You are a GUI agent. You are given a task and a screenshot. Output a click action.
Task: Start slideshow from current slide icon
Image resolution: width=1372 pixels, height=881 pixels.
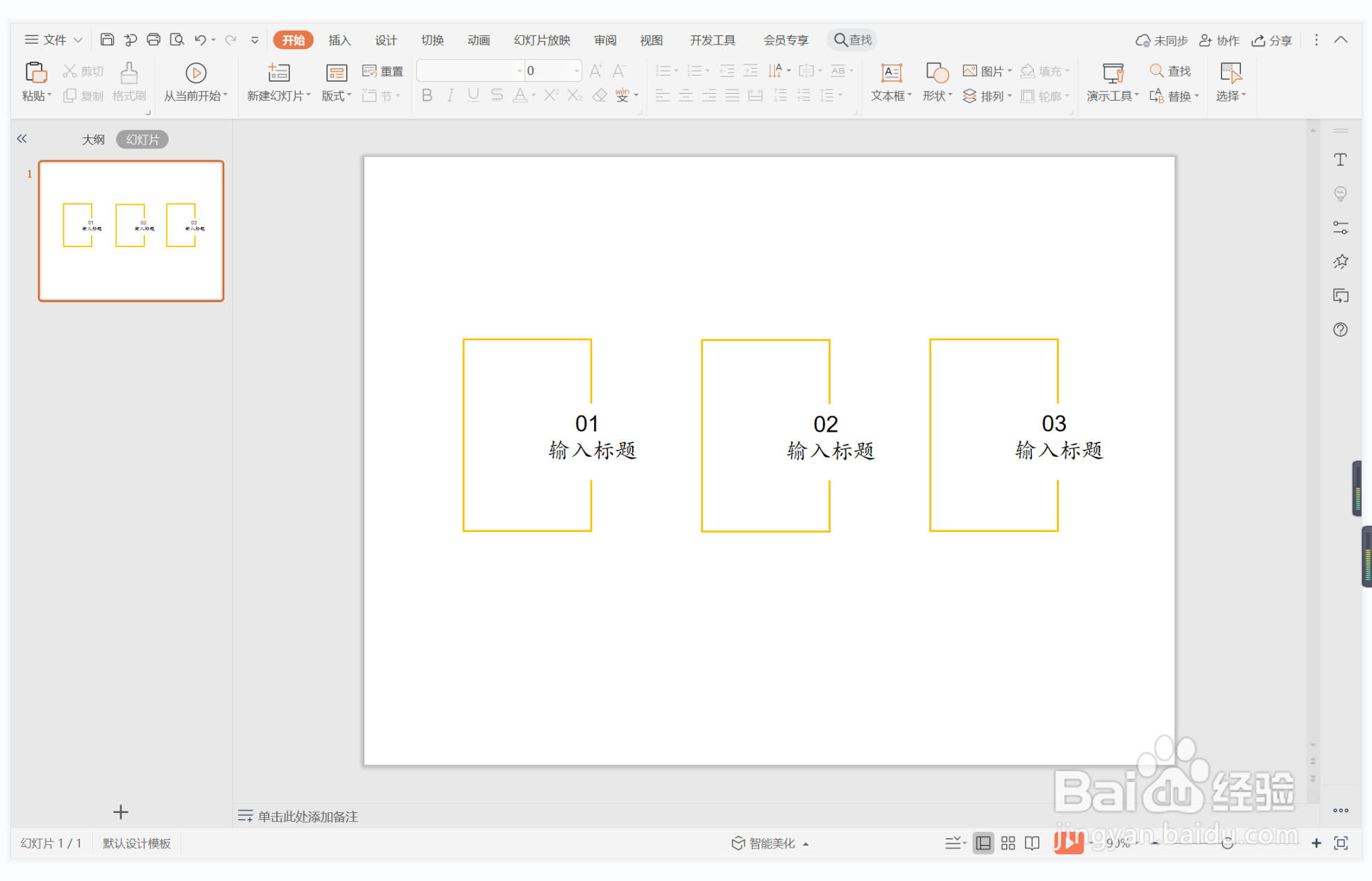(x=196, y=73)
